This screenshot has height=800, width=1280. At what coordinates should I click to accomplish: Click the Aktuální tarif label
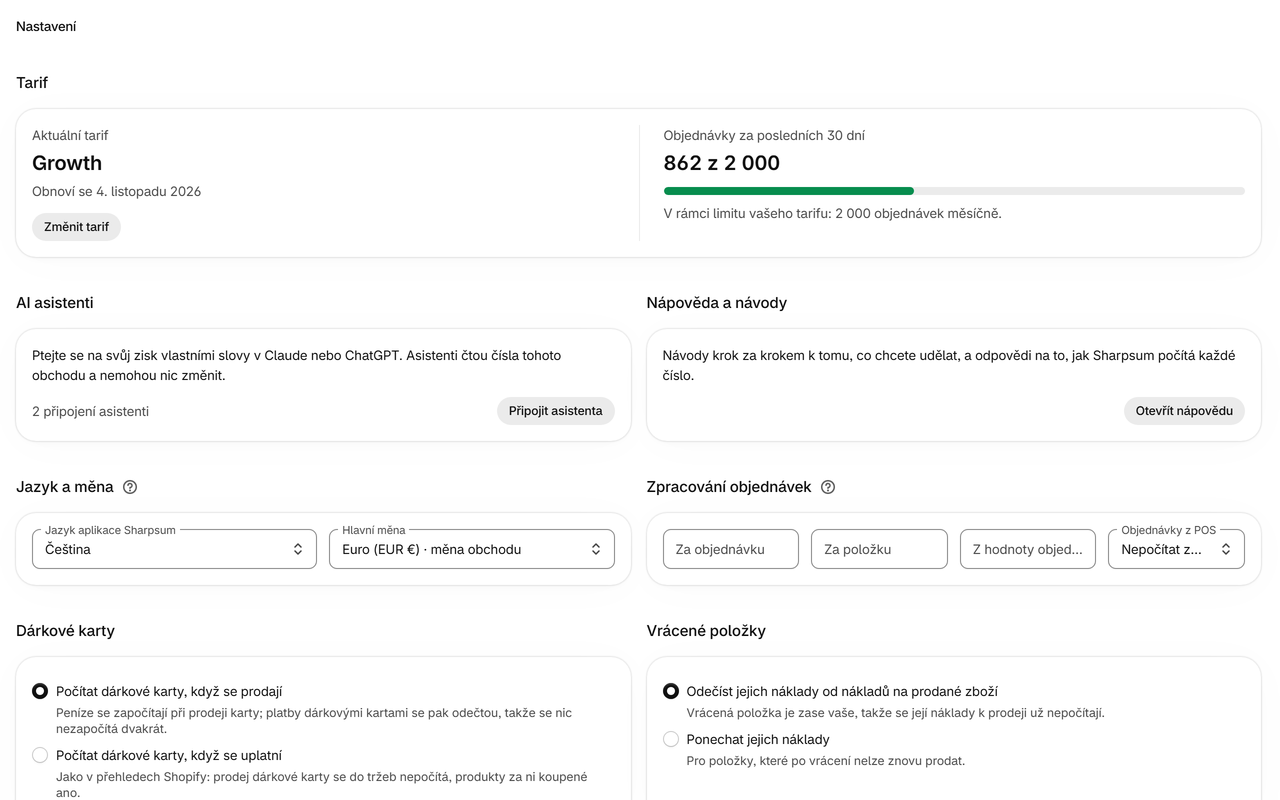[x=70, y=135]
